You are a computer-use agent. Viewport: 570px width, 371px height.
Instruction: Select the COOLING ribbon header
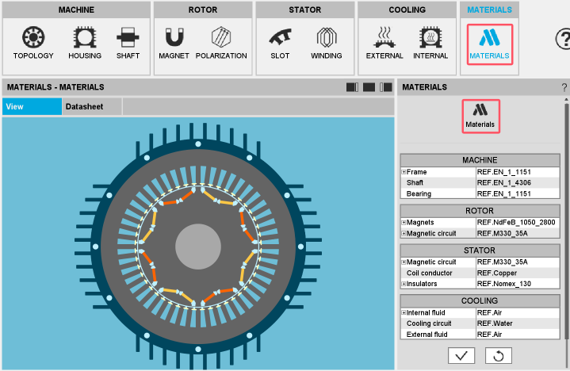point(407,10)
